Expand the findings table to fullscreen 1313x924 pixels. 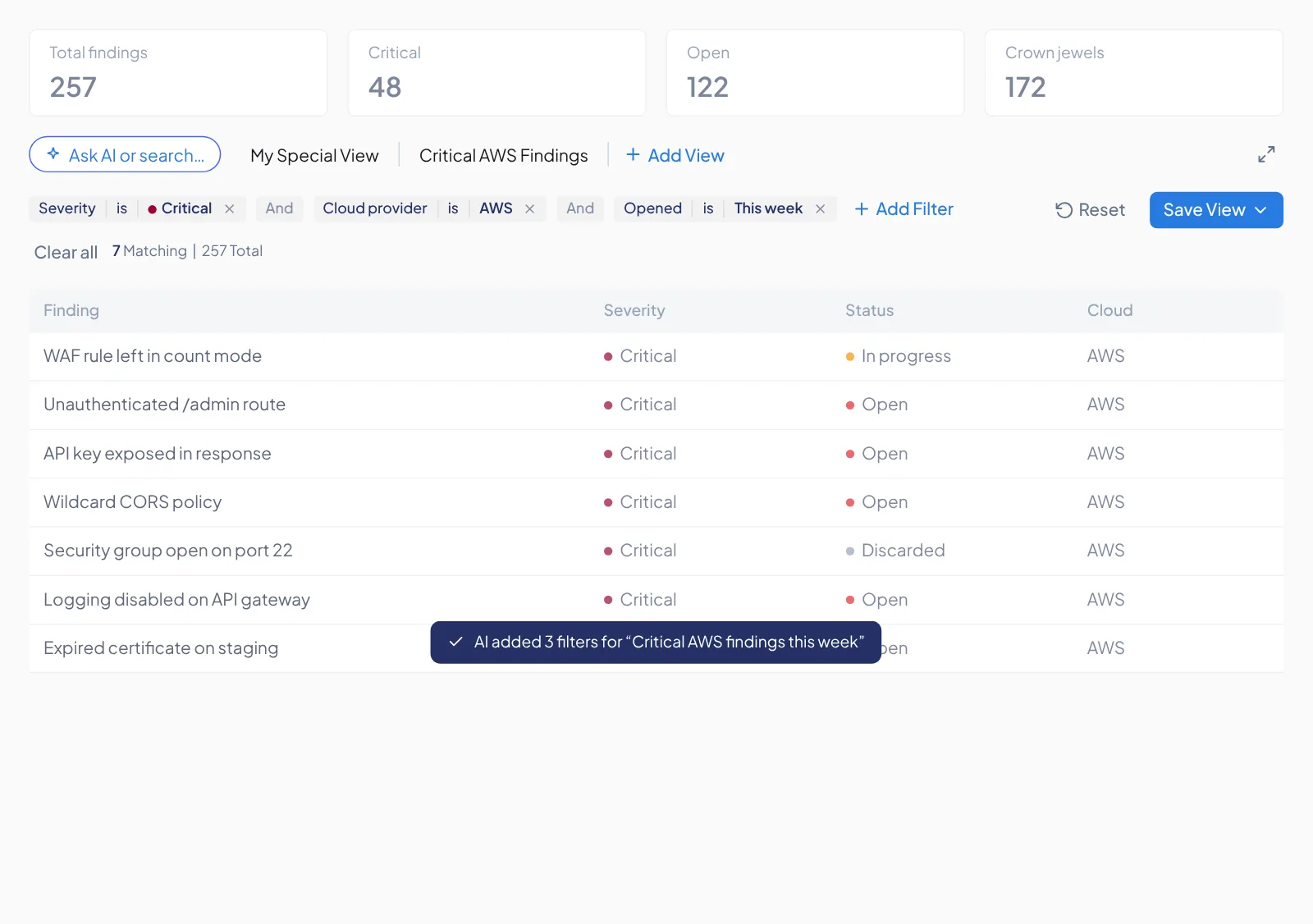tap(1266, 154)
